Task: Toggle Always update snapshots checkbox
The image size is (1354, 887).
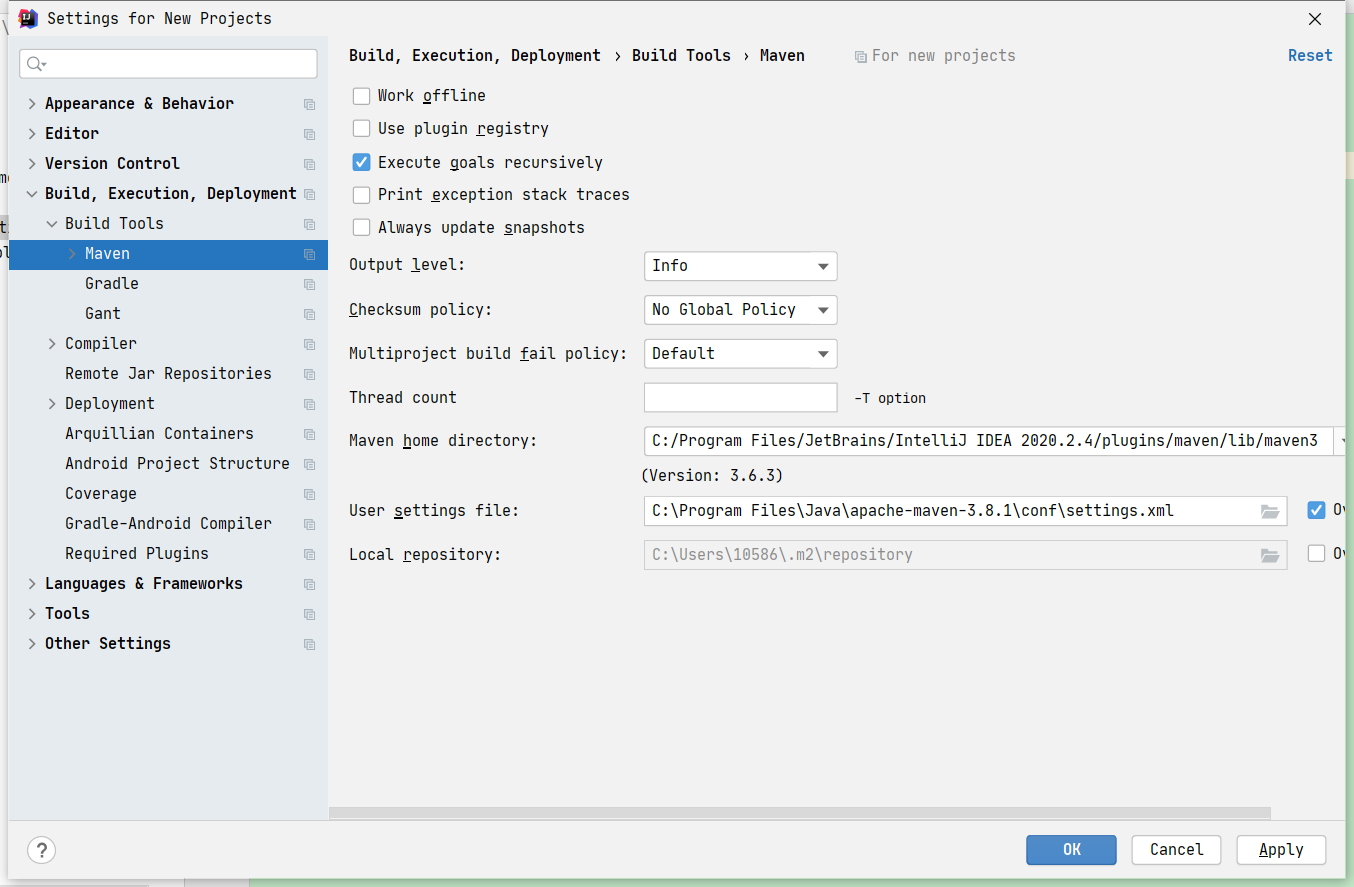Action: pyautogui.click(x=362, y=228)
